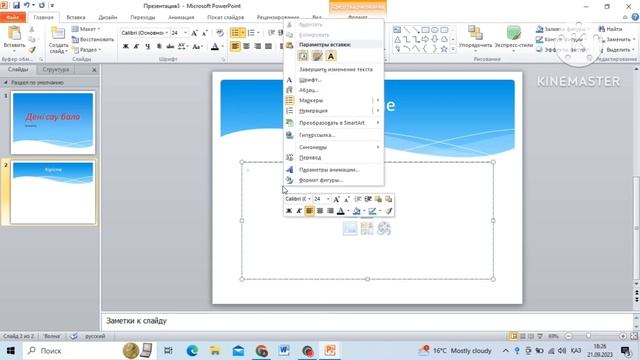This screenshot has width=640, height=360.
Task: Click the Найти binoculars find icon
Action: [x=602, y=29]
